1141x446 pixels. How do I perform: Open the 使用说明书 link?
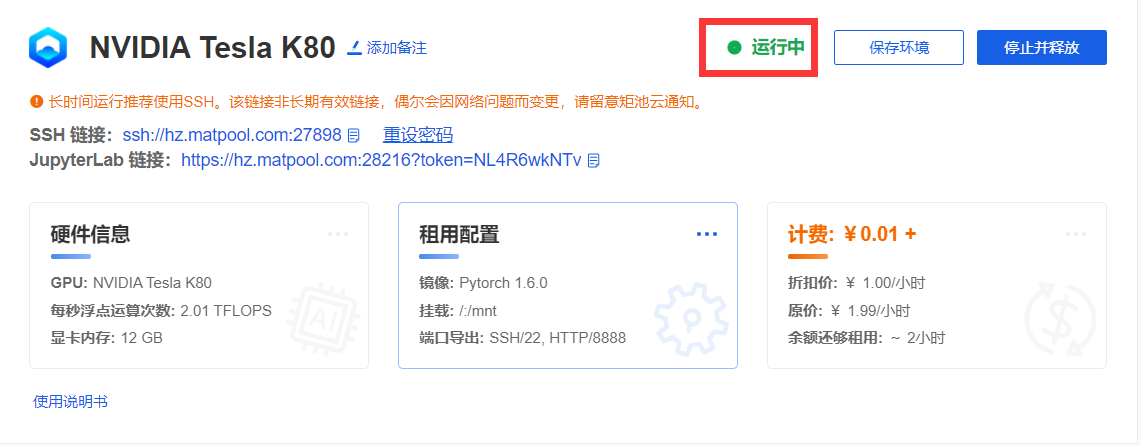[71, 401]
